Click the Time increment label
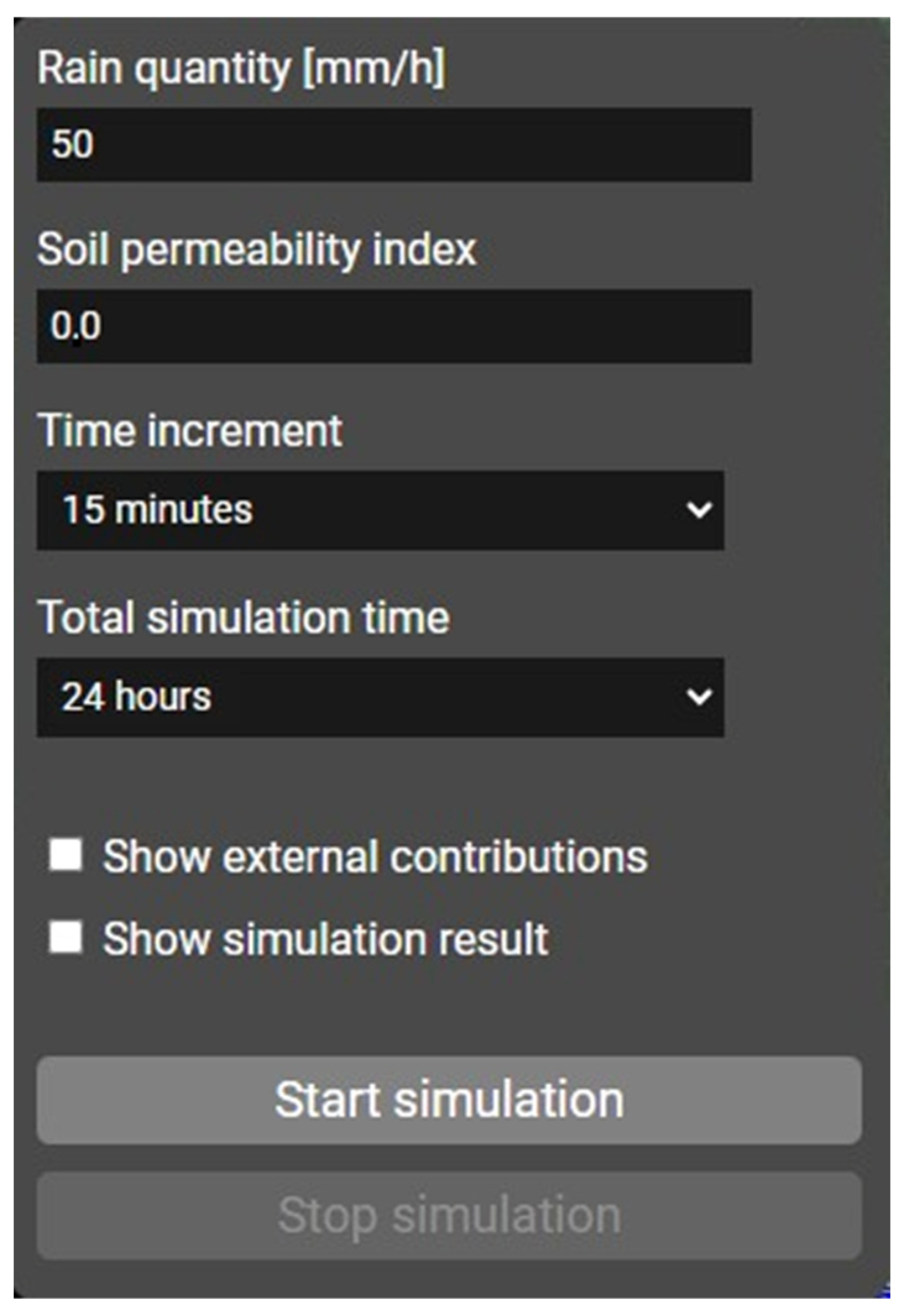 tap(190, 431)
